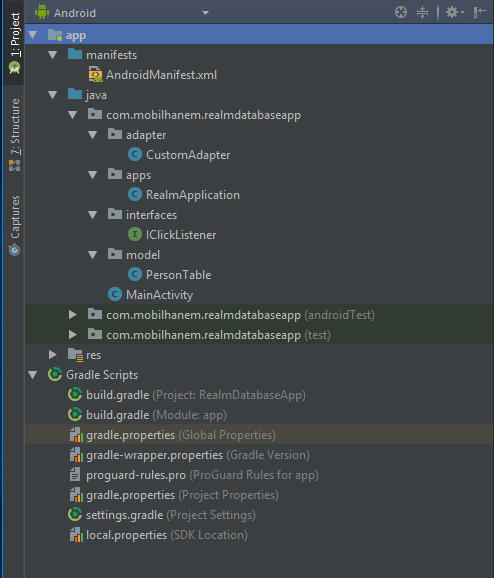
Task: Click the collapse all icon in toolbar
Action: [x=422, y=12]
